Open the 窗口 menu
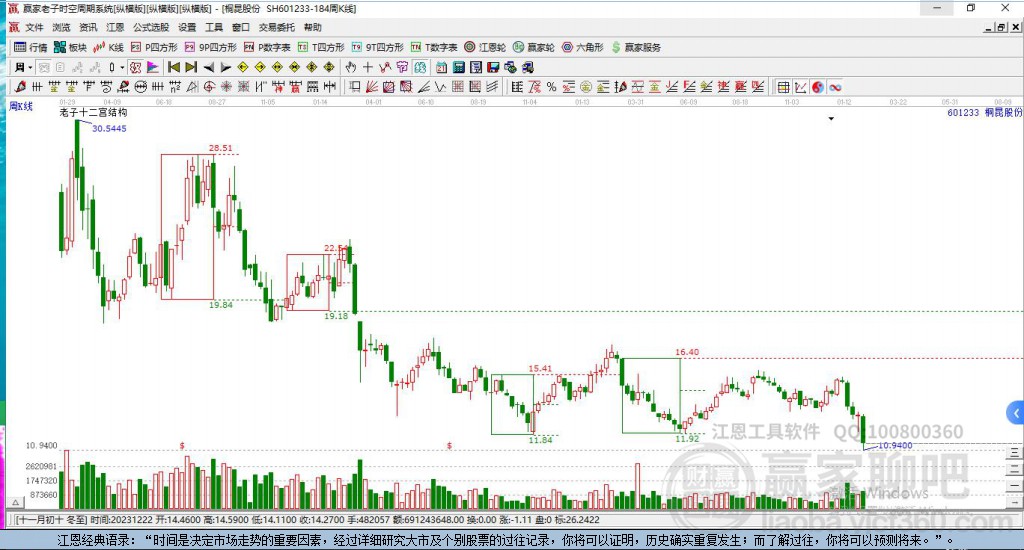The image size is (1024, 550). tap(241, 27)
